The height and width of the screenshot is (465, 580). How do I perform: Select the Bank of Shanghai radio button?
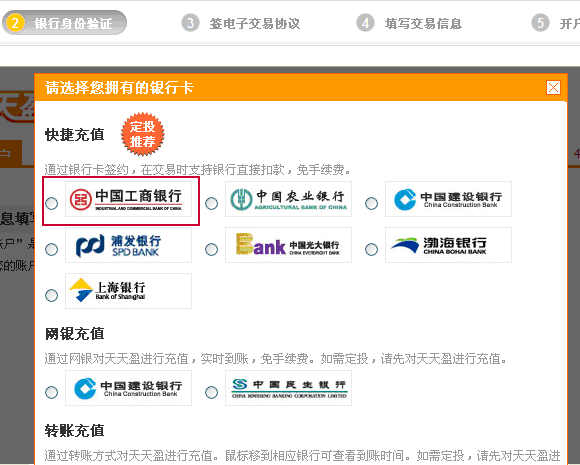tap(51, 295)
